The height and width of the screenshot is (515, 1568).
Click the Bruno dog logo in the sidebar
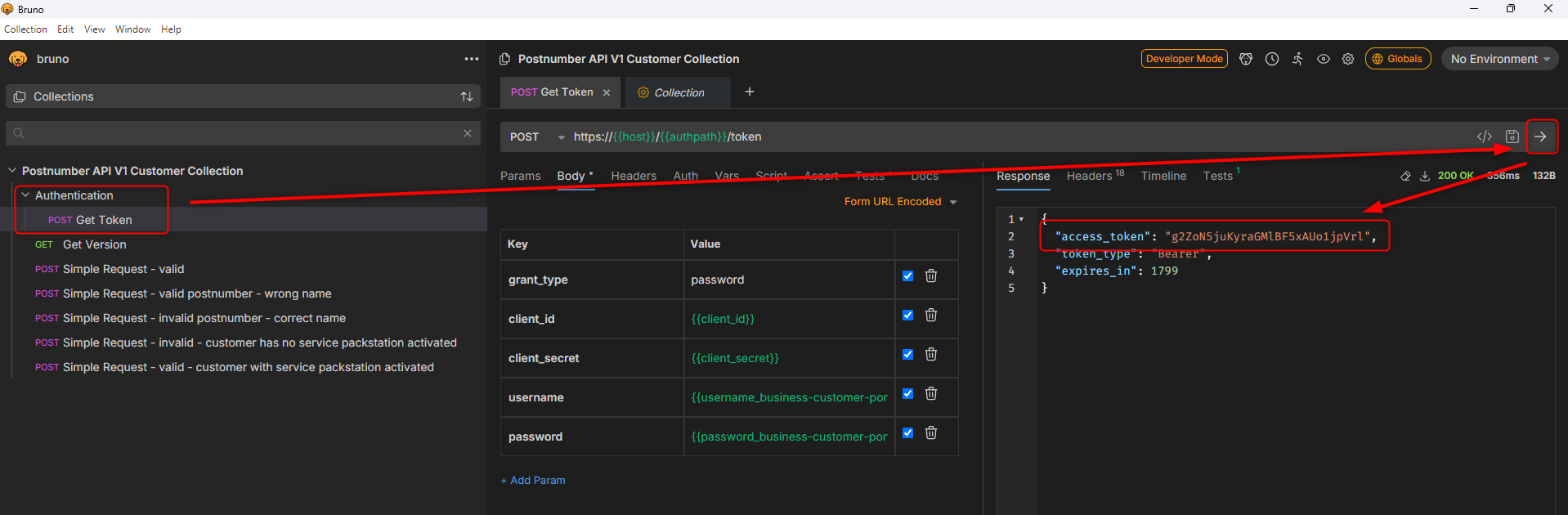(18, 59)
